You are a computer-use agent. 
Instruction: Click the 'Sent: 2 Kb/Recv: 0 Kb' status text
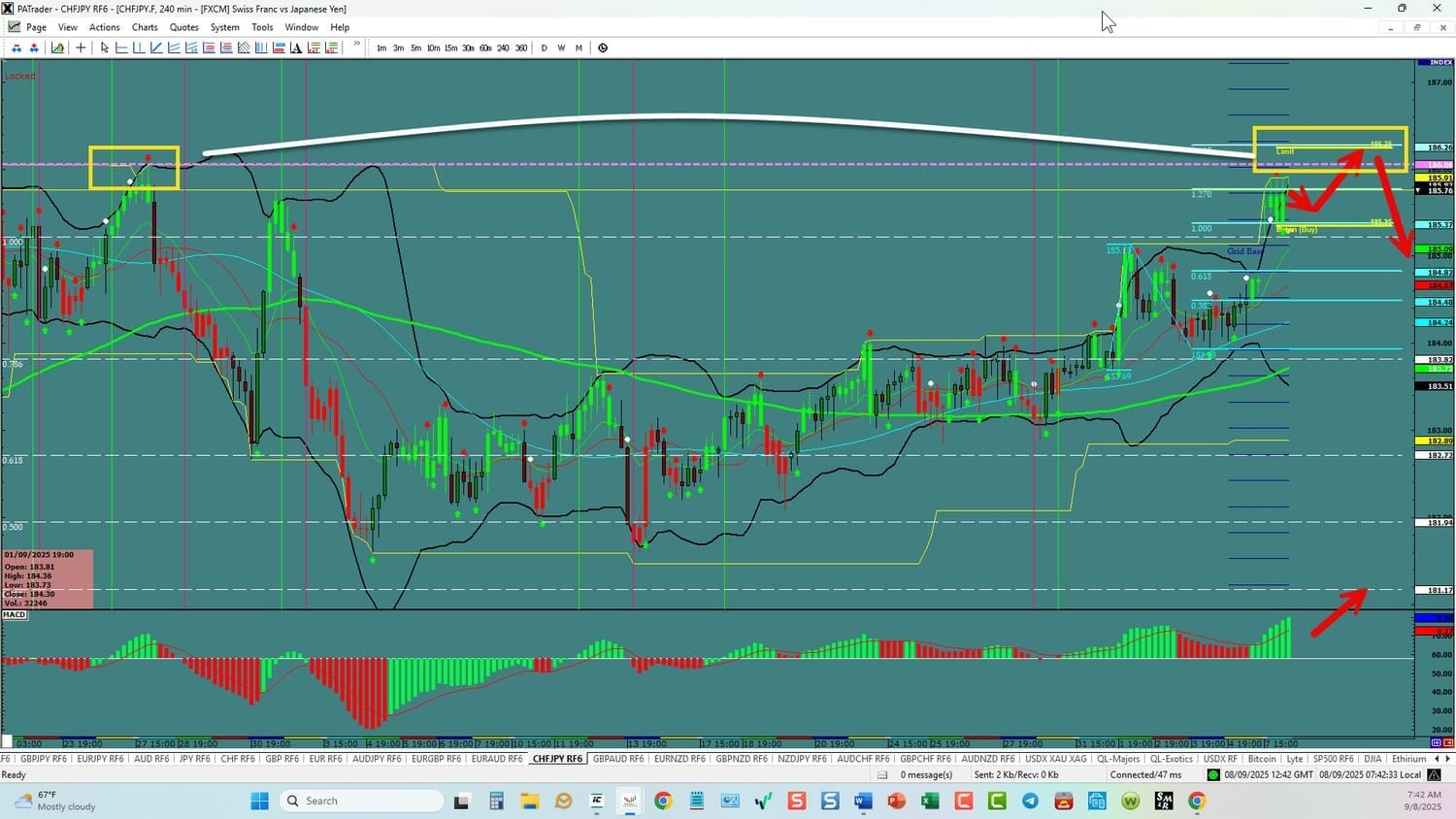tap(1016, 774)
